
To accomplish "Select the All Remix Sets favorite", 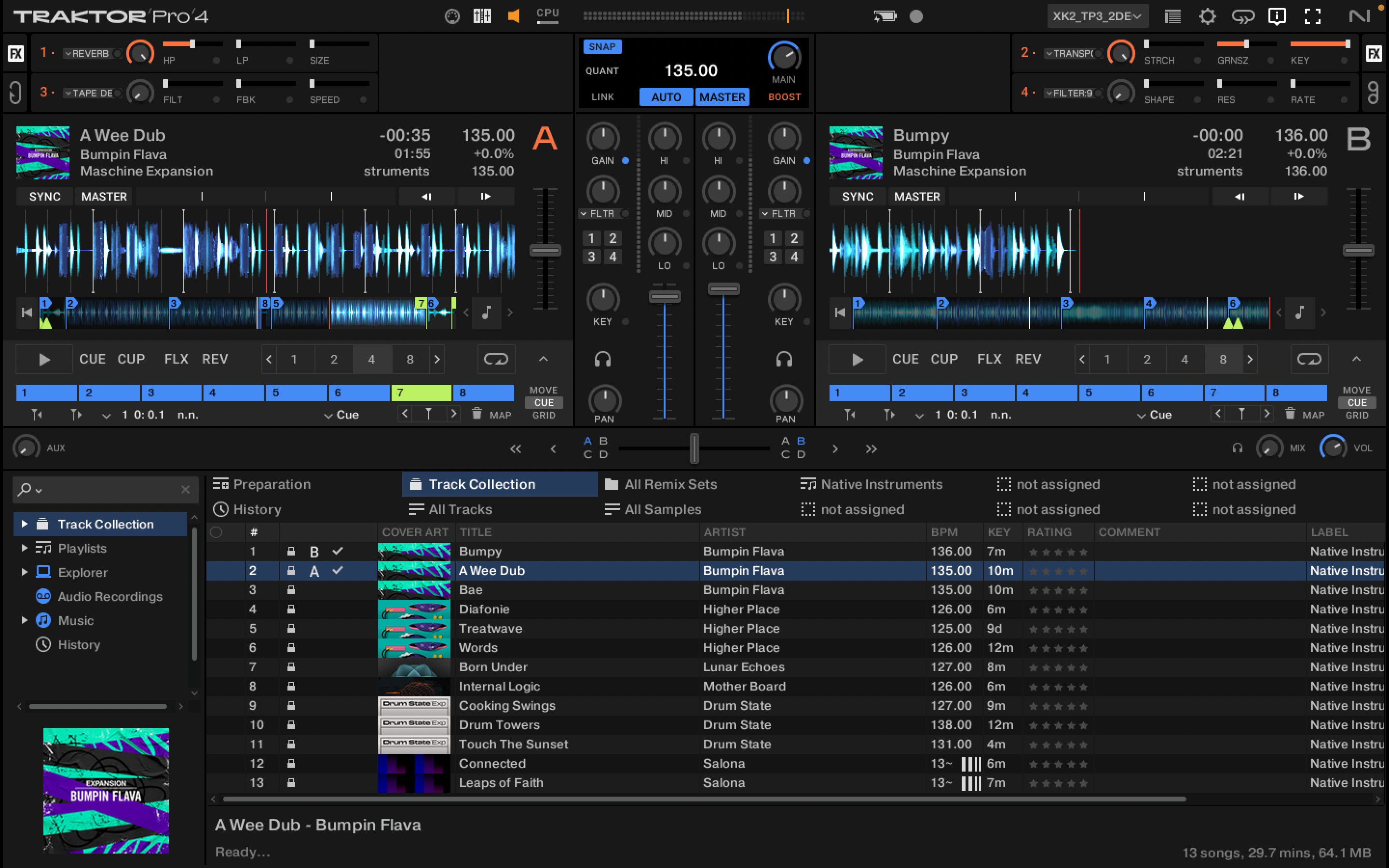I will point(670,485).
